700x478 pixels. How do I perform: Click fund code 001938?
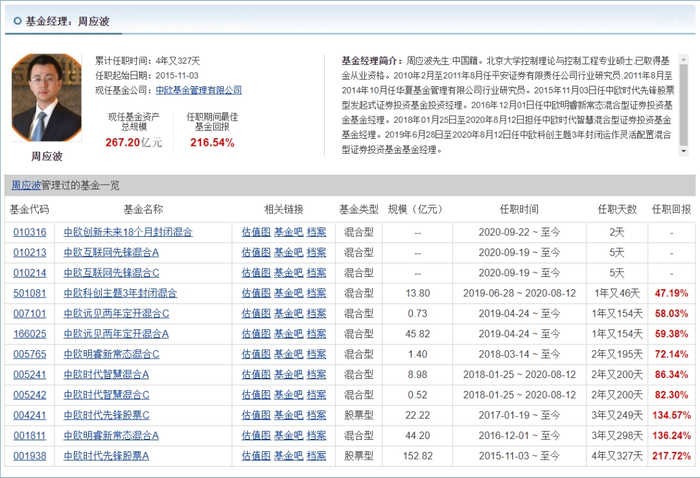pos(29,456)
